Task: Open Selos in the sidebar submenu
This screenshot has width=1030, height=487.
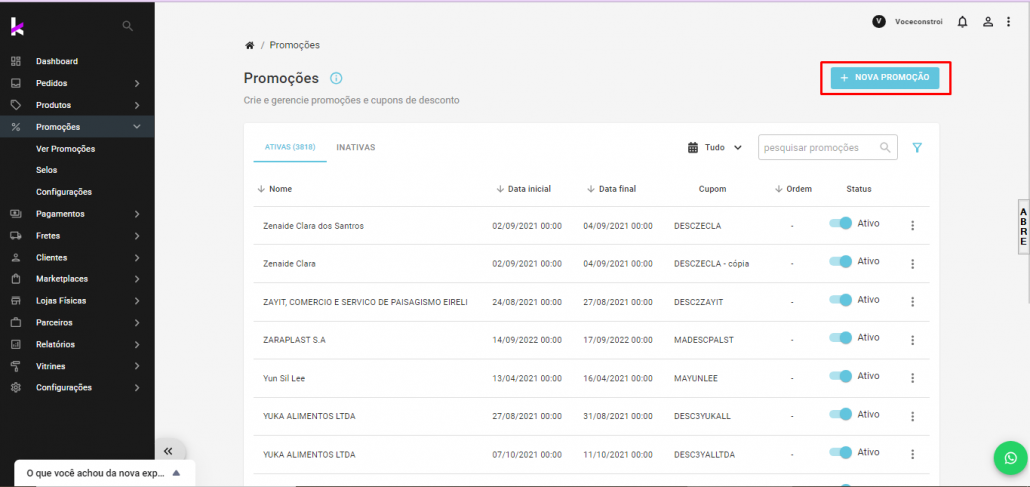Action: 47,170
